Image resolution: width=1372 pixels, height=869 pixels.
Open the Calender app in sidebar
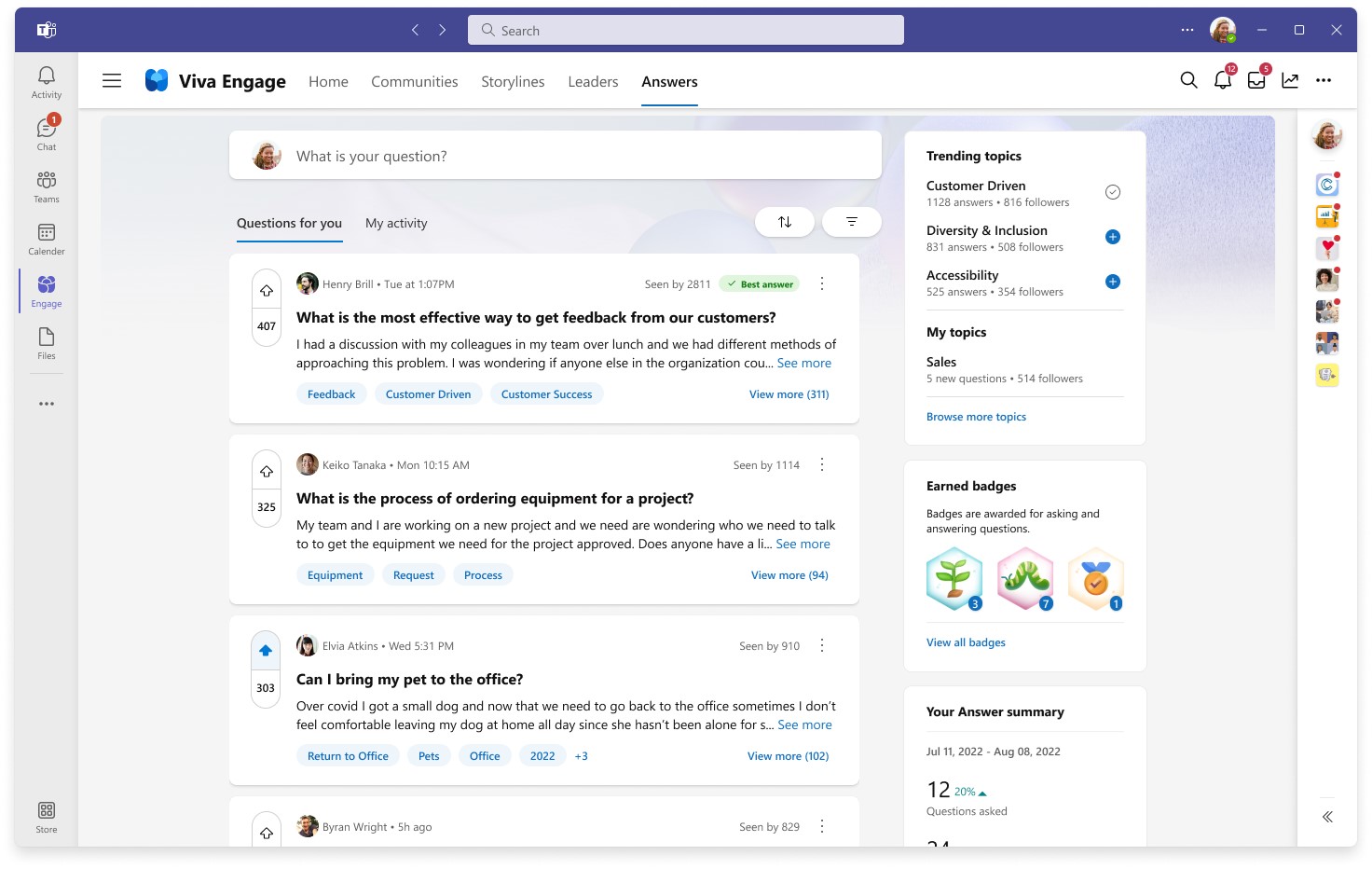(47, 239)
